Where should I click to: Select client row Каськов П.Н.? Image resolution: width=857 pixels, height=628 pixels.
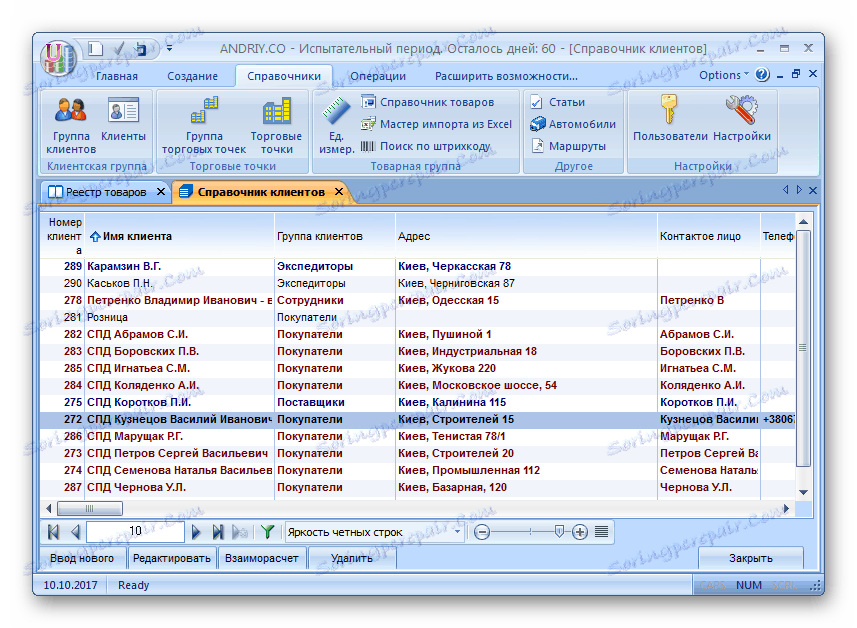coord(418,283)
